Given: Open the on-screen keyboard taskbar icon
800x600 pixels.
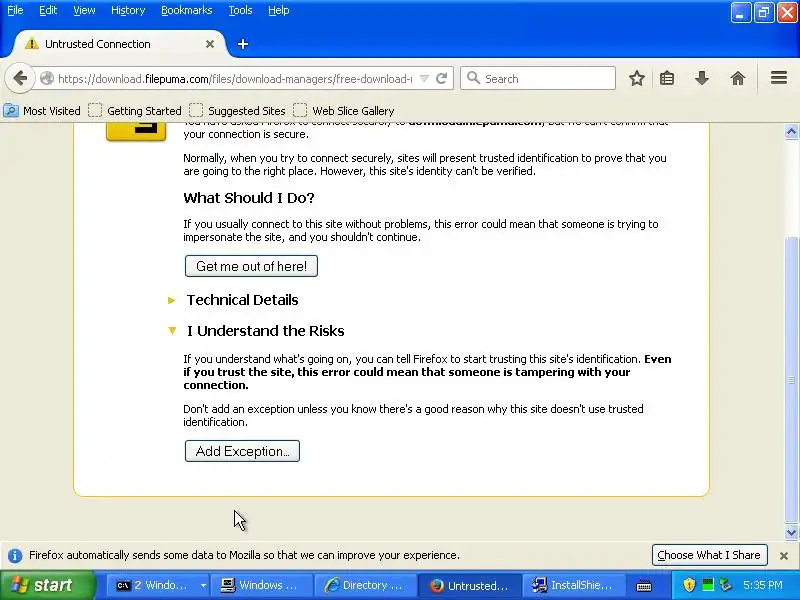Looking at the screenshot, I should [x=644, y=586].
